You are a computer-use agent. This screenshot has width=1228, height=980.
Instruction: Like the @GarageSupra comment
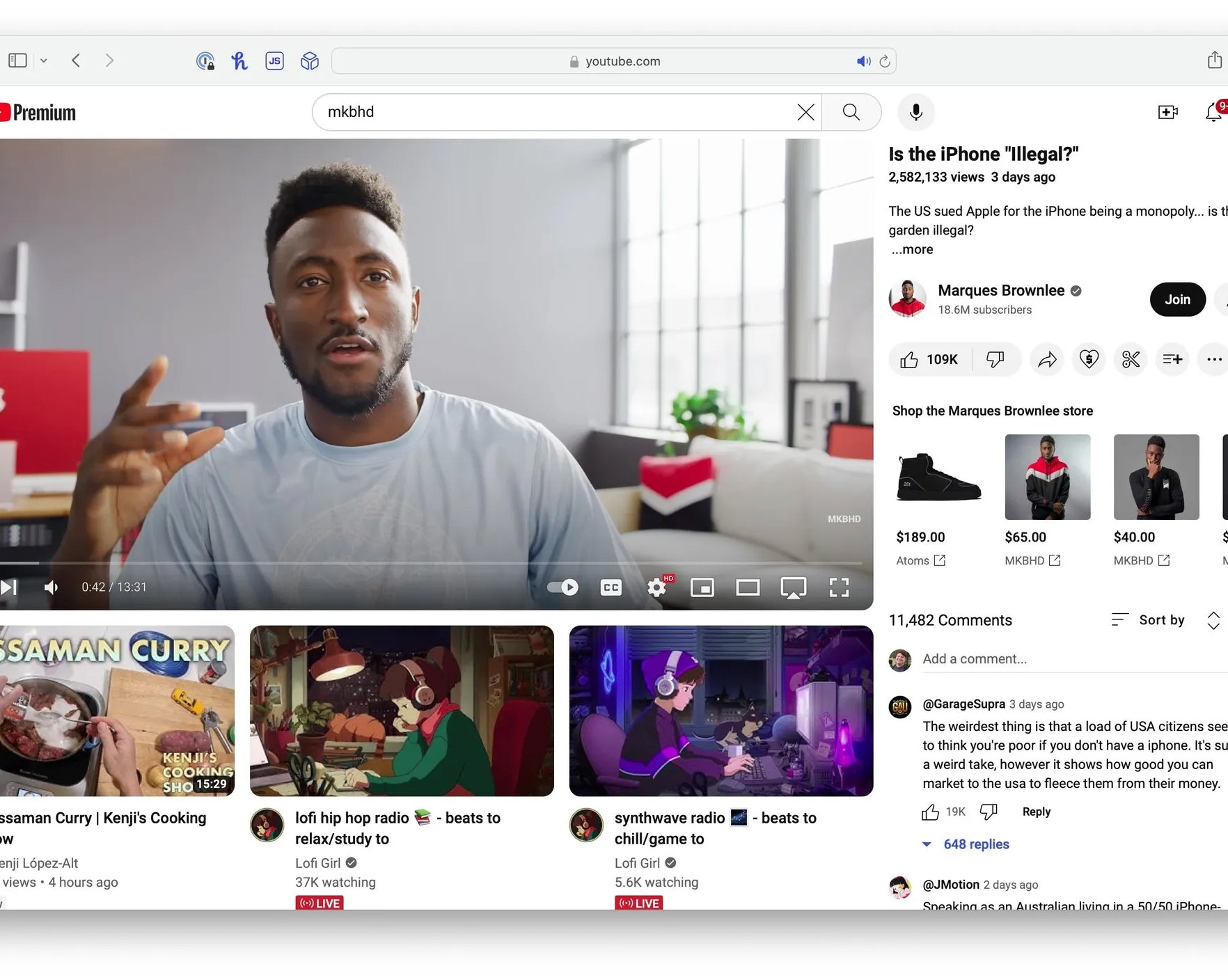930,812
